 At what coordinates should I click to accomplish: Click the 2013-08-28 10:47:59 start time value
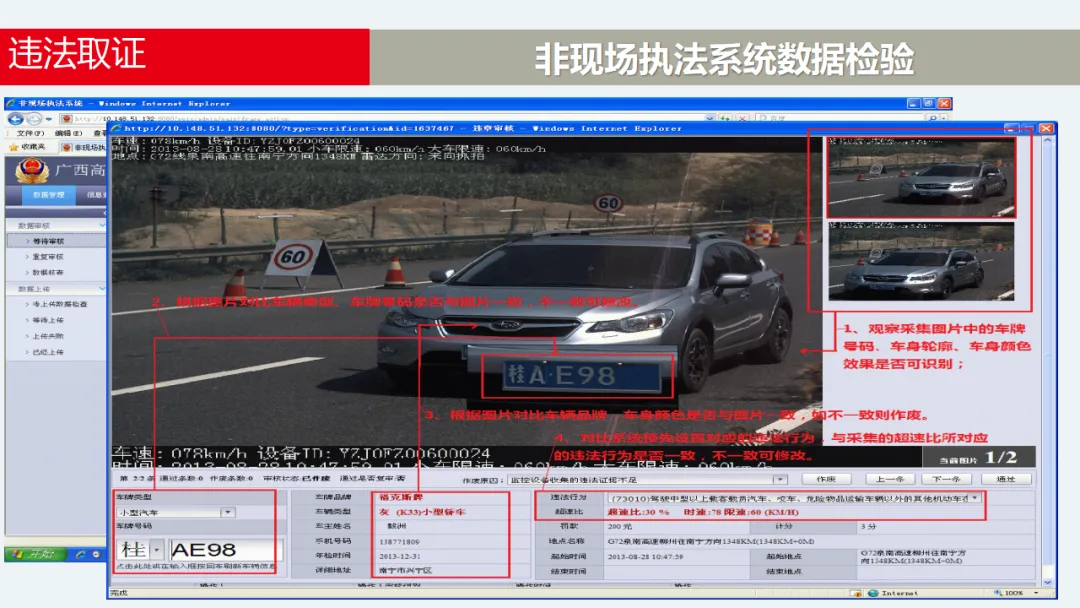645,556
